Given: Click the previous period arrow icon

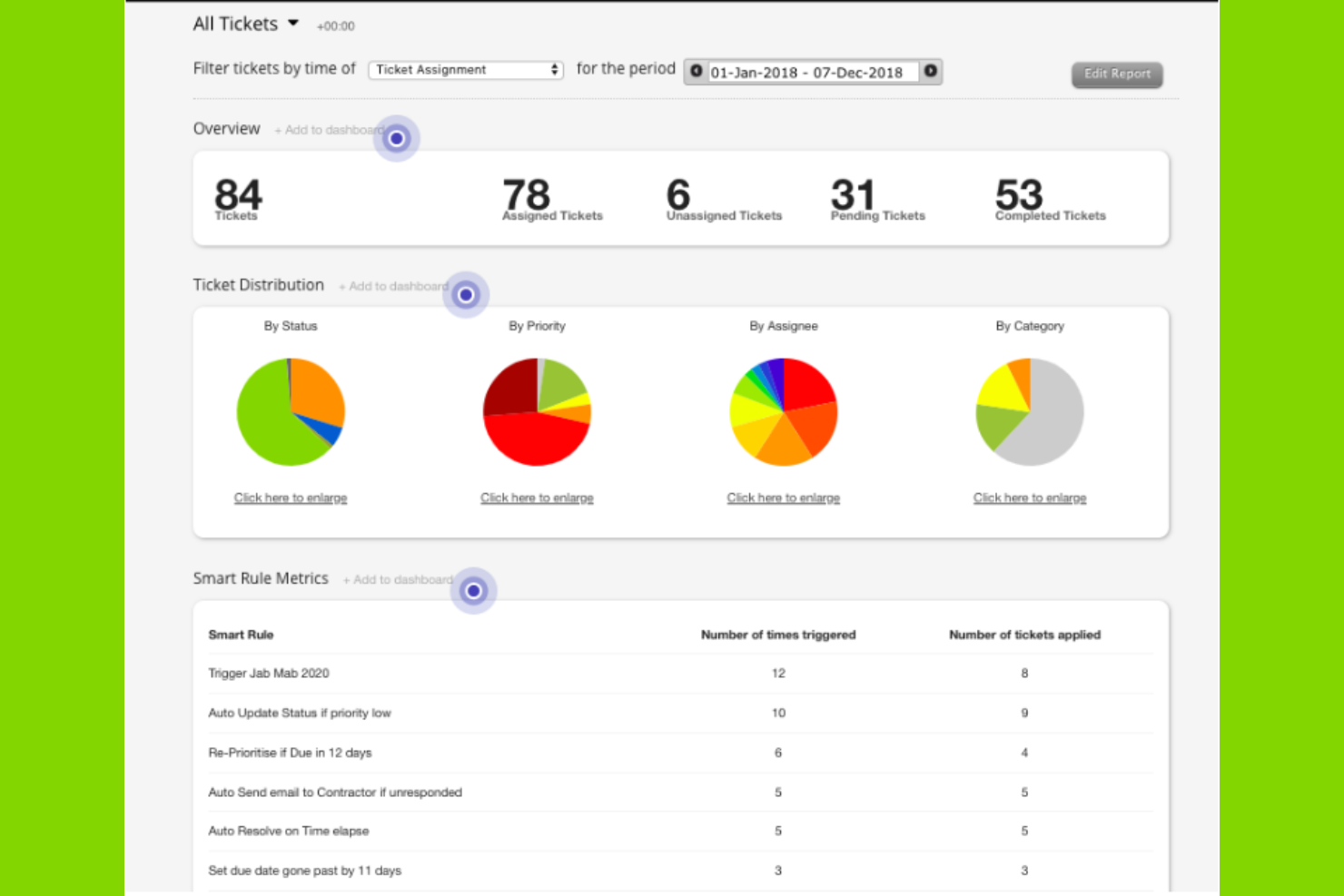Looking at the screenshot, I should tap(696, 72).
